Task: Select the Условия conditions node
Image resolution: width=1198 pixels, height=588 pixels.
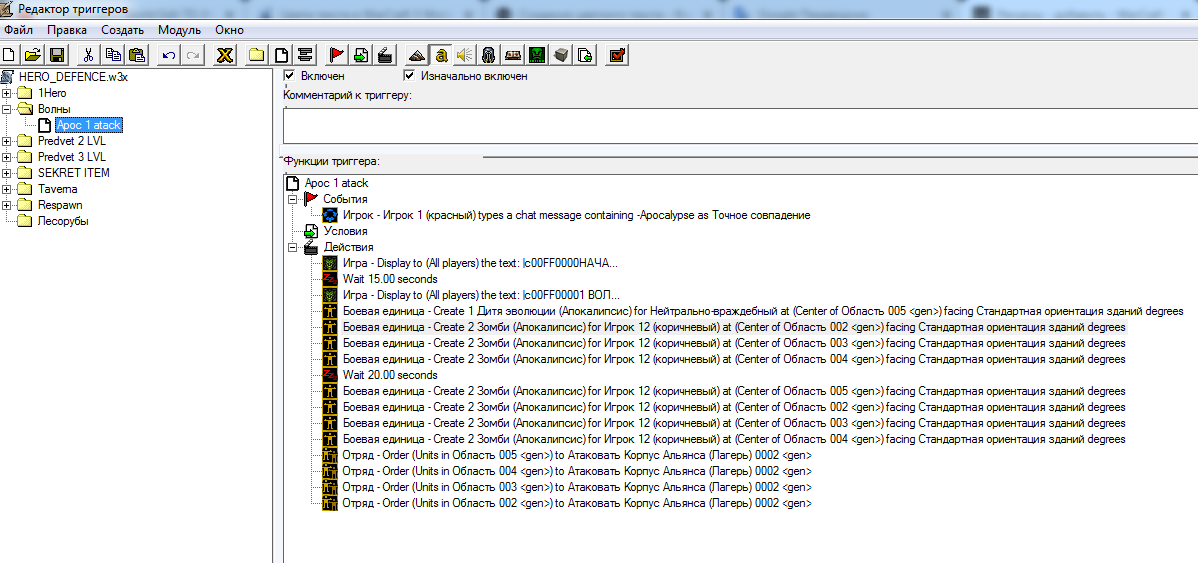Action: 345,231
